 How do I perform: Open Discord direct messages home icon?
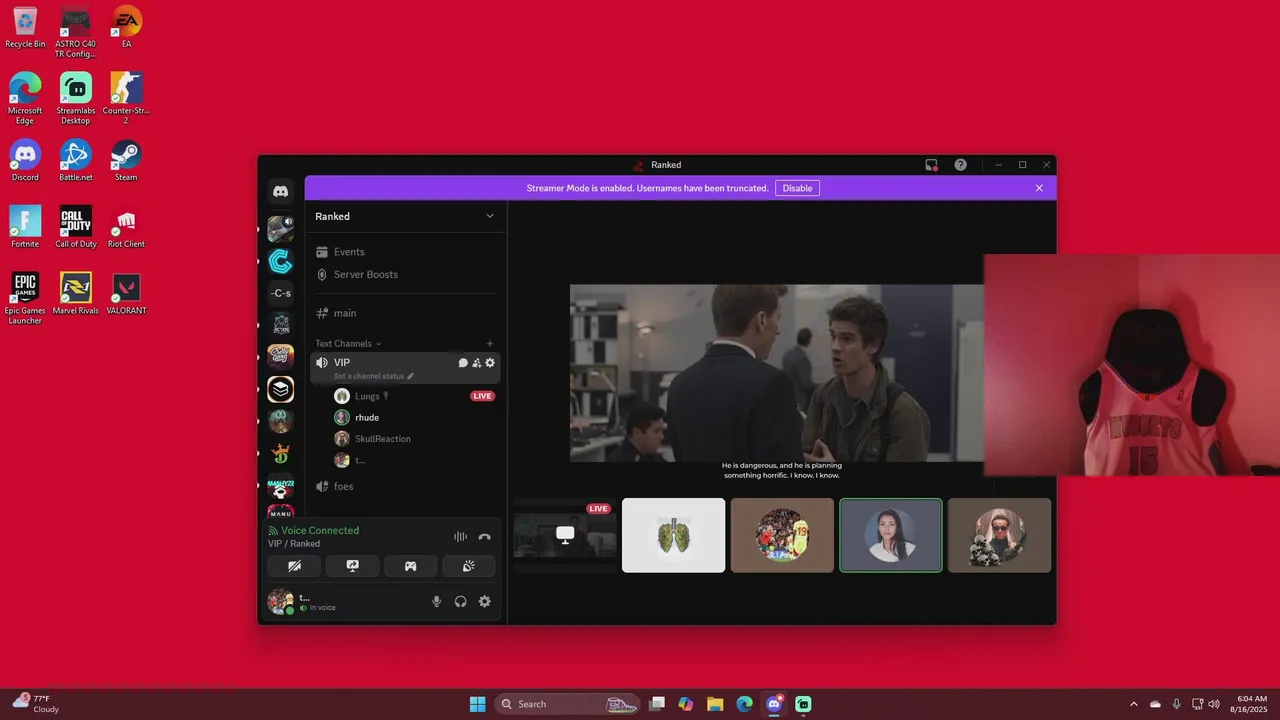[x=281, y=191]
